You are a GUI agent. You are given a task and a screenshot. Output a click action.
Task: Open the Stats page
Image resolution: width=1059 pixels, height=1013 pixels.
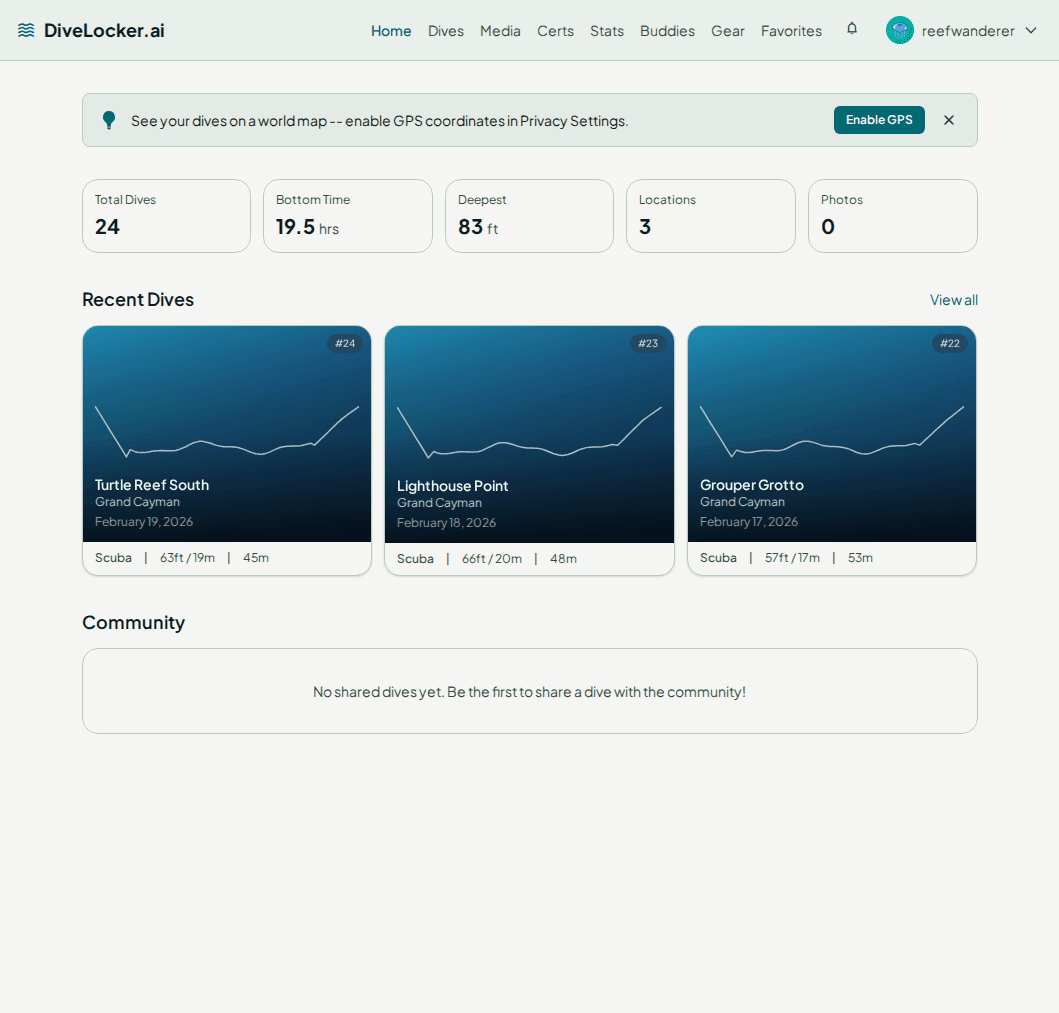[607, 31]
